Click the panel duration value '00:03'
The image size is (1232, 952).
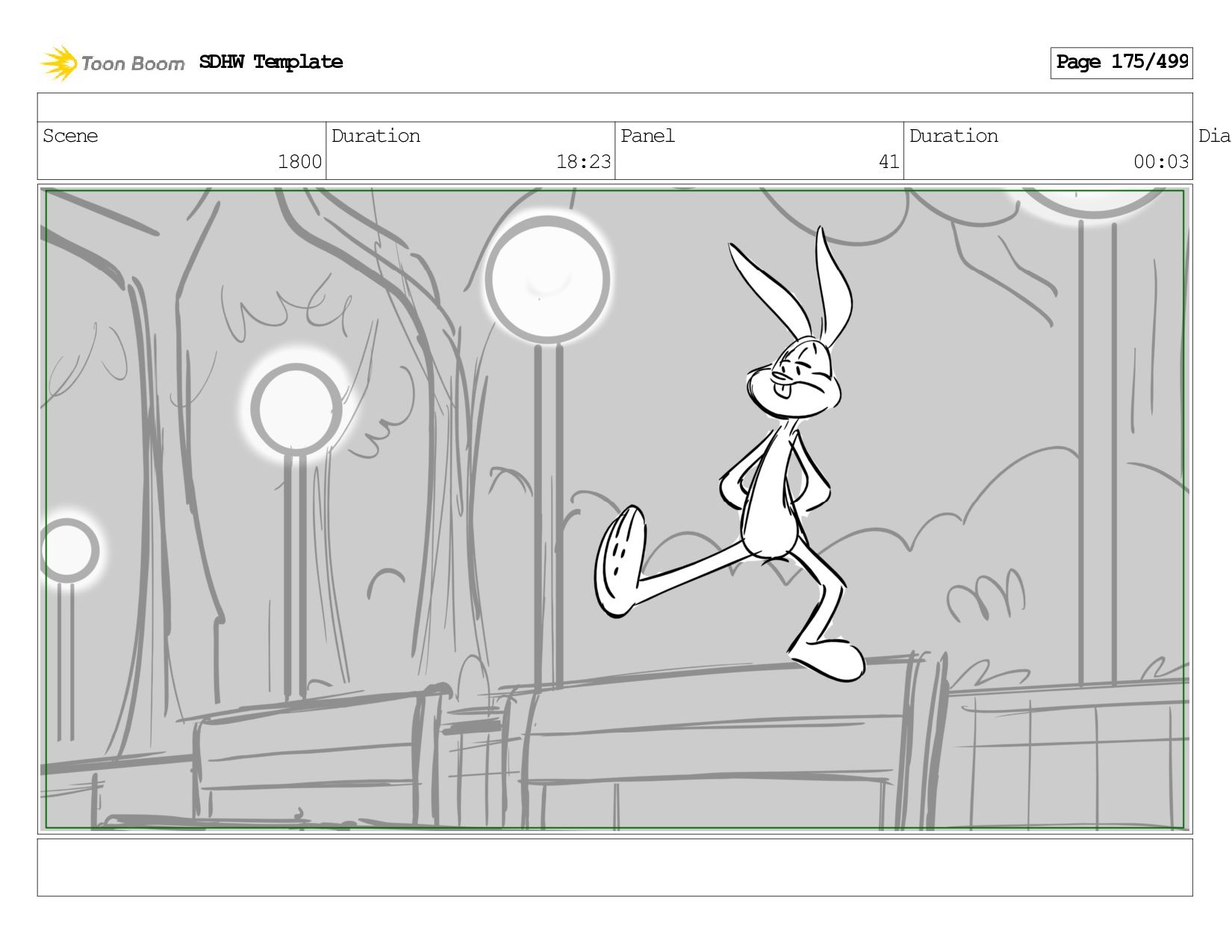pos(1161,161)
